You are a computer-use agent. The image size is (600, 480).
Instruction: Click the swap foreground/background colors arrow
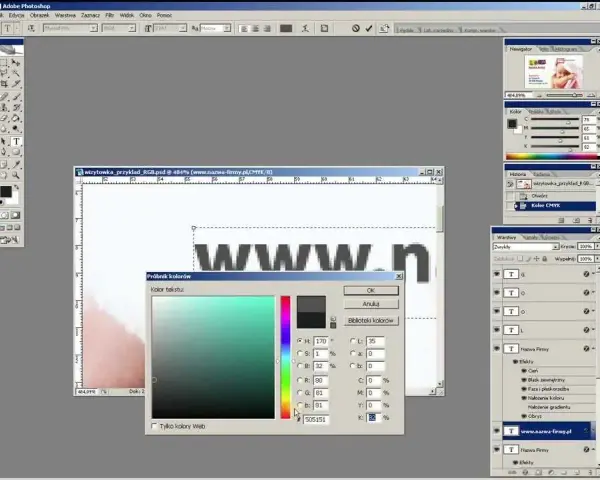click(16, 187)
